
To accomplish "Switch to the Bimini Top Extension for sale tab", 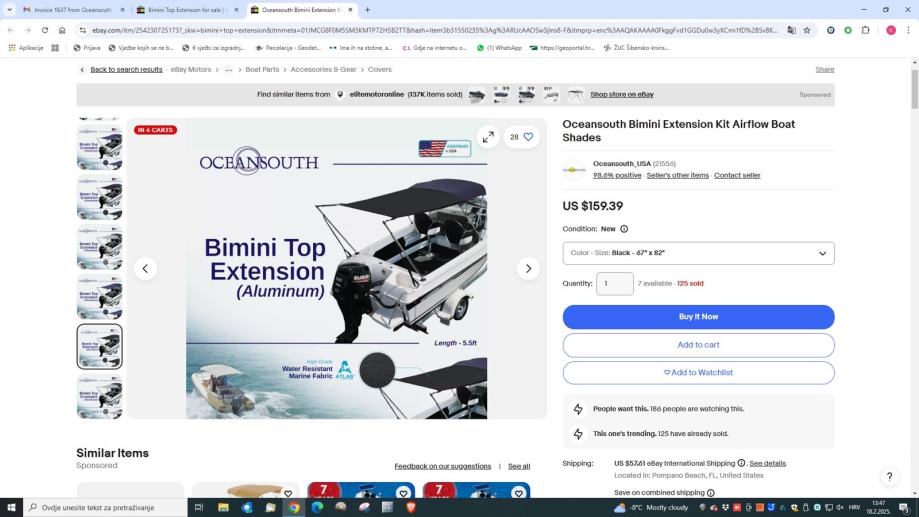I will pos(188,9).
